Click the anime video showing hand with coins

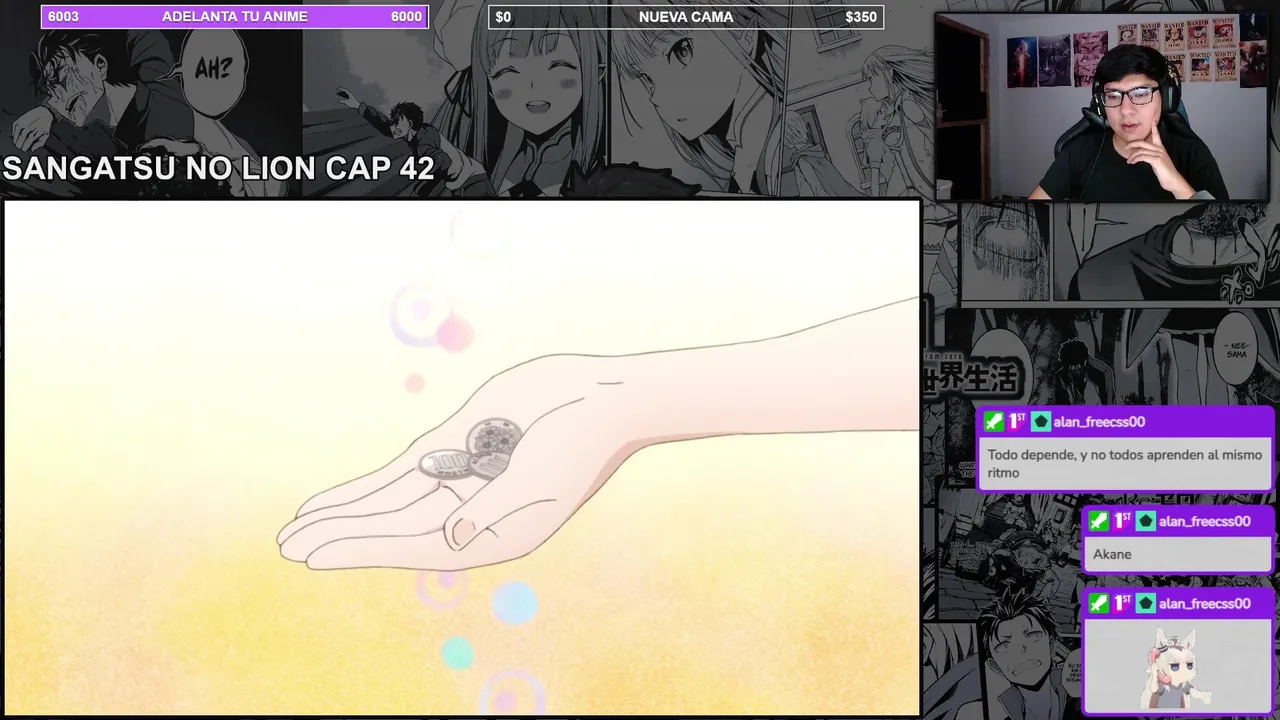tap(462, 457)
